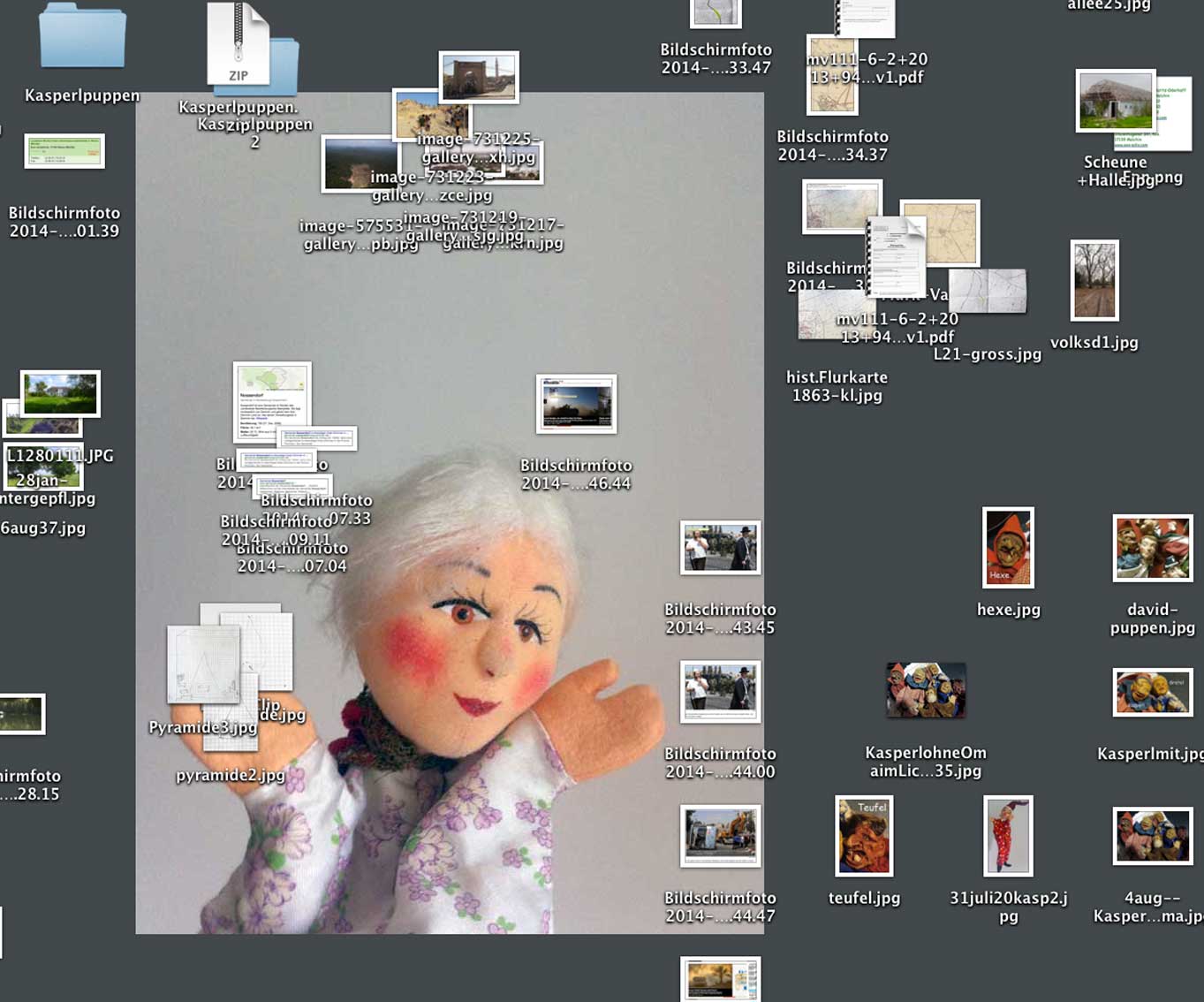
Task: Click the Kasperlmit.jpg file icon
Action: [1152, 692]
